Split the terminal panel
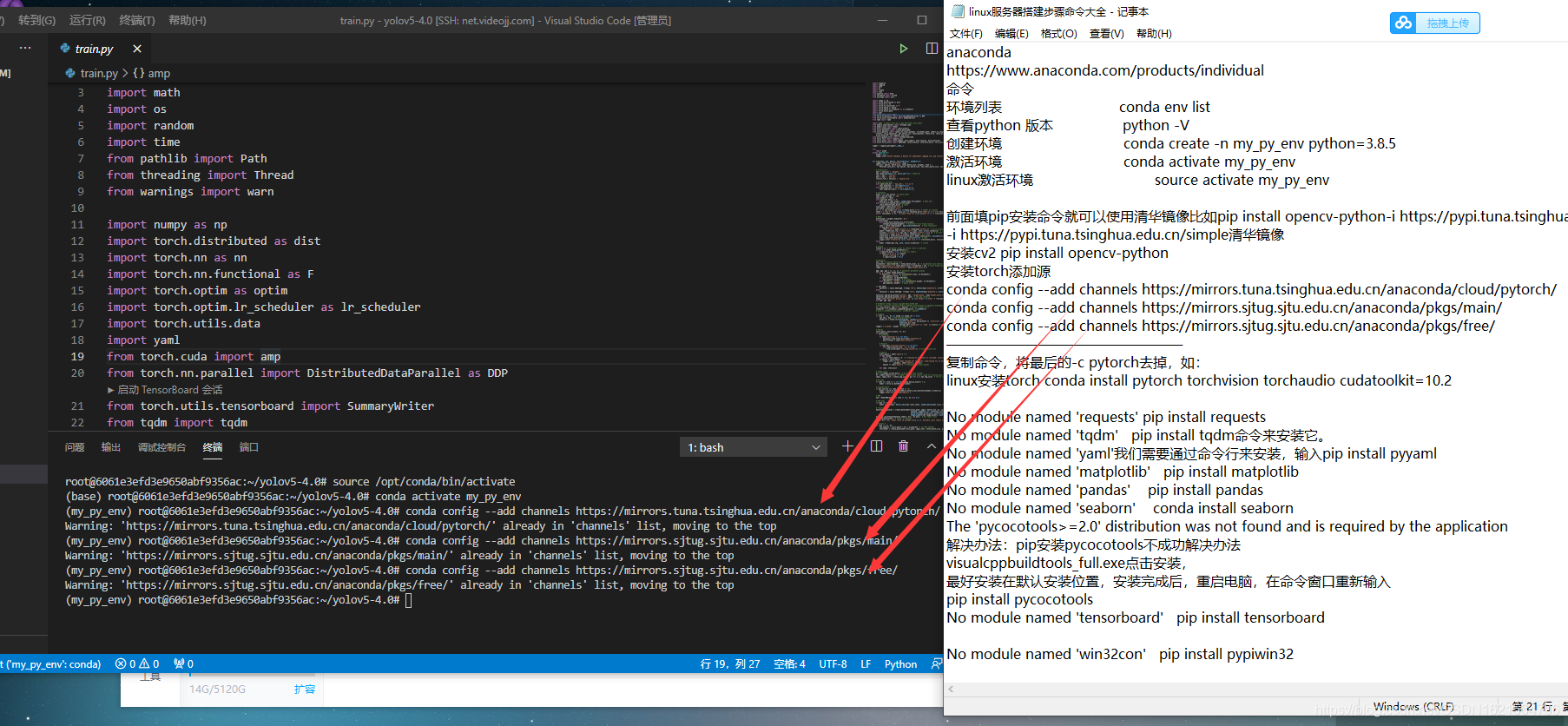 876,446
